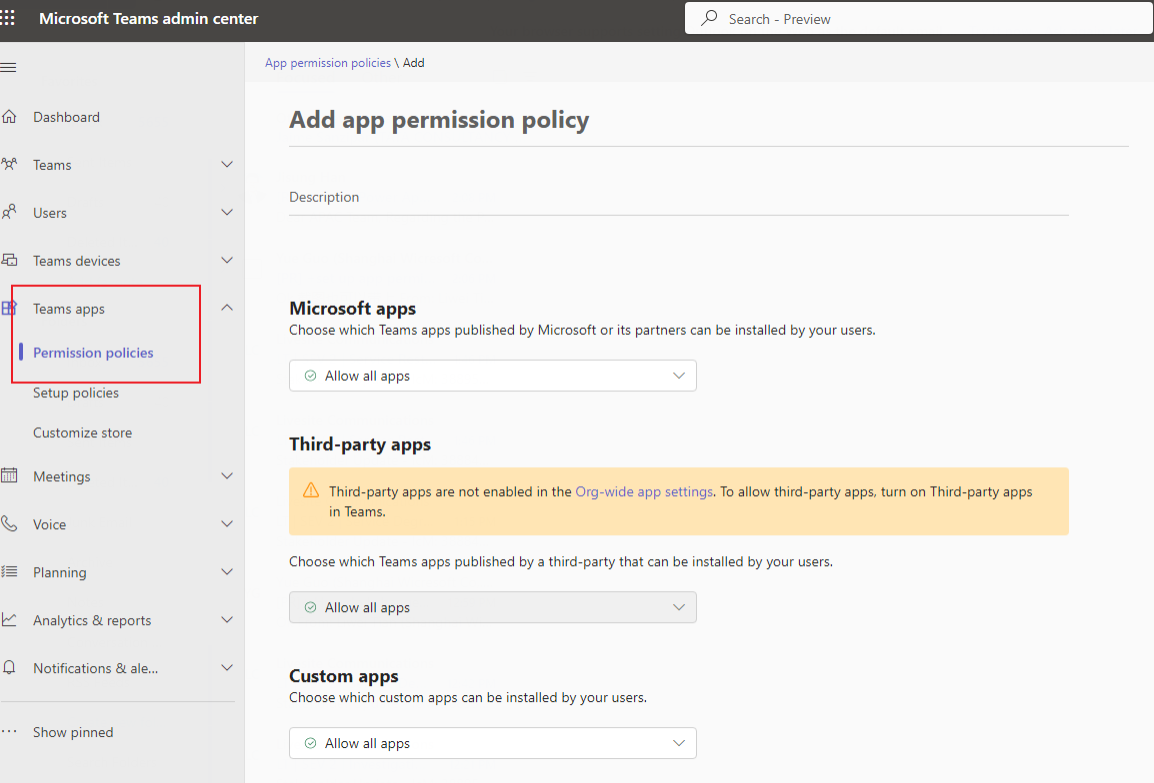Click the Microsoft Teams admin center title

coord(149,18)
